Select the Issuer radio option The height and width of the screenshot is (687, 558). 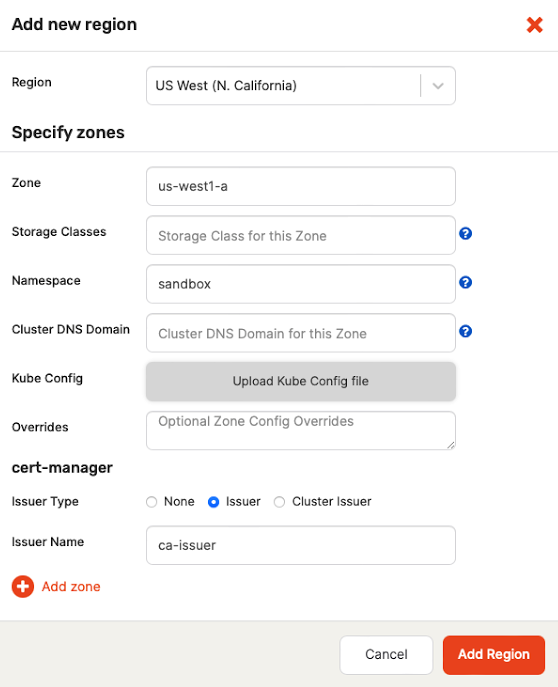pos(213,502)
